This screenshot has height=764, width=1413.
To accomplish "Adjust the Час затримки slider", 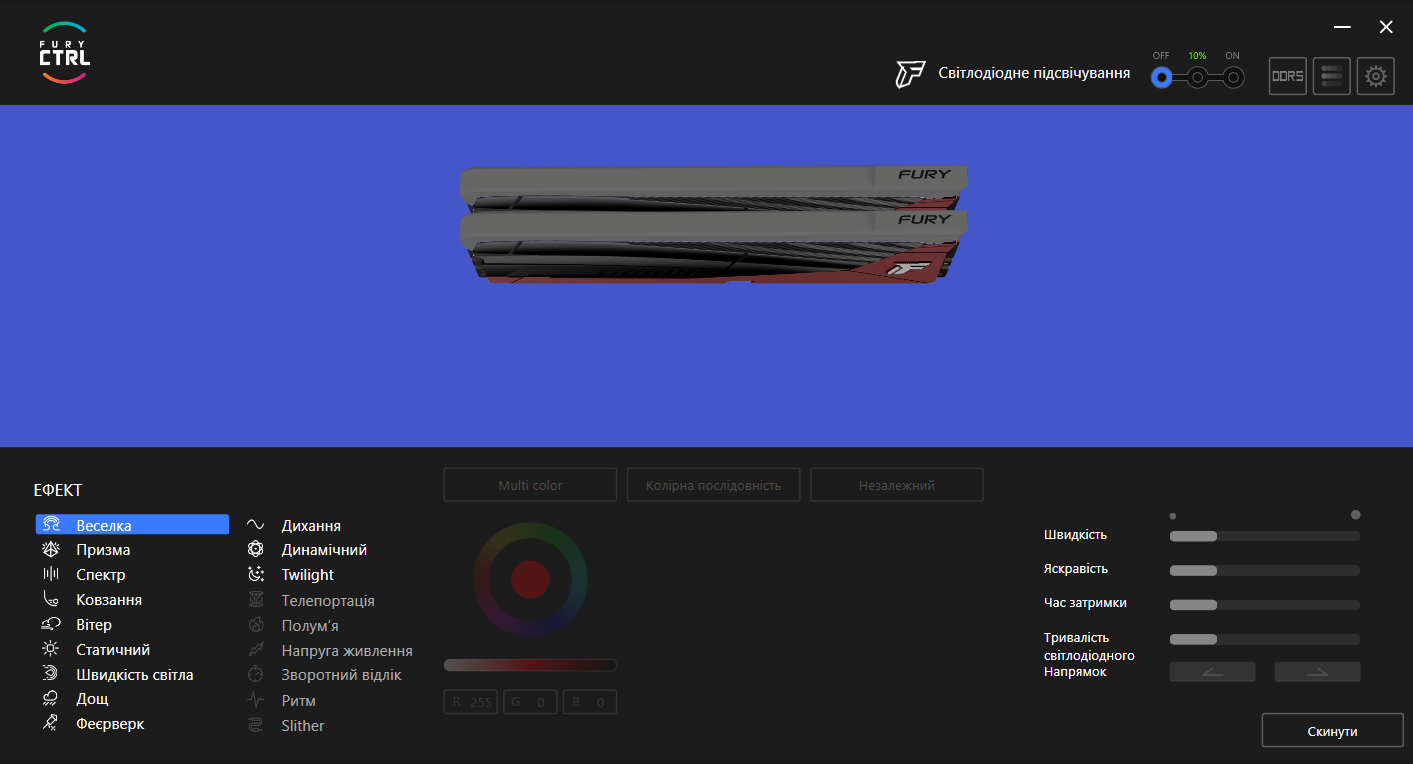I will pyautogui.click(x=1265, y=605).
